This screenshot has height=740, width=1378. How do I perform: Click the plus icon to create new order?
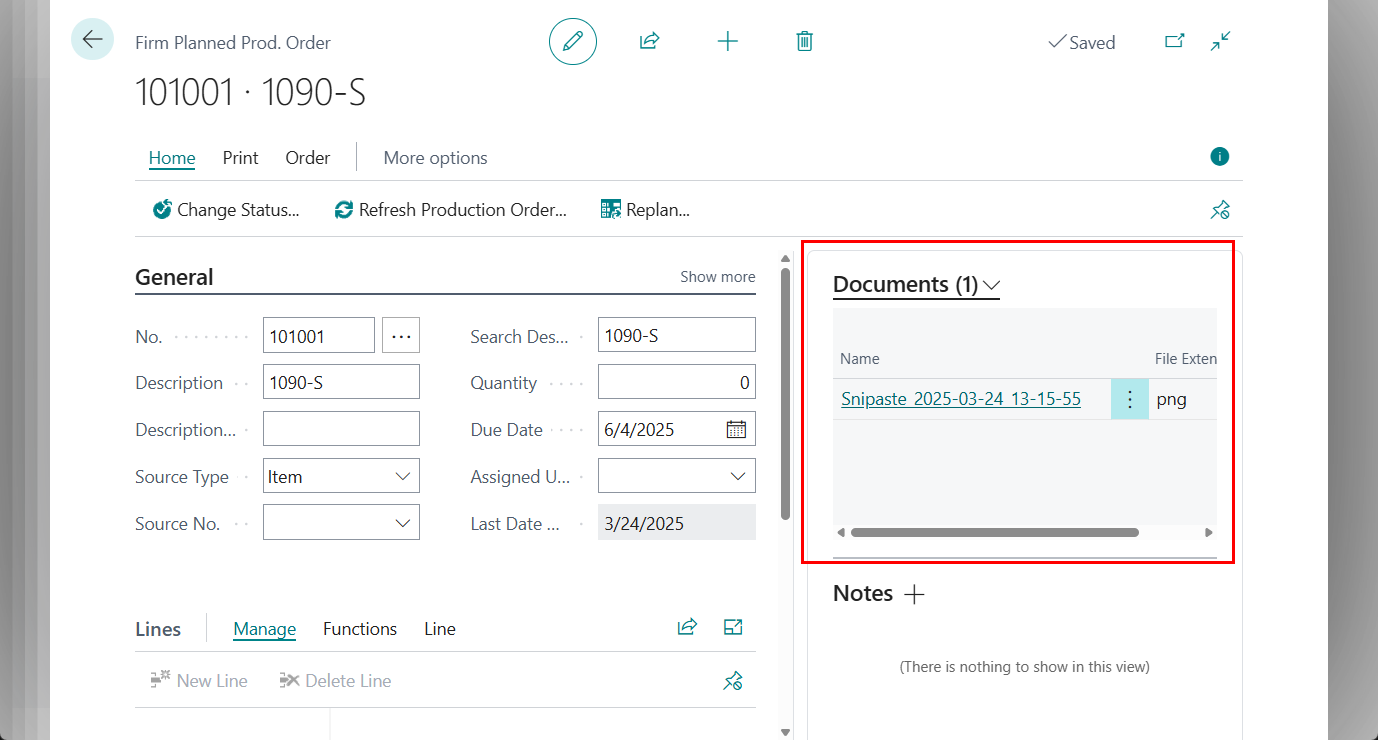tap(728, 41)
